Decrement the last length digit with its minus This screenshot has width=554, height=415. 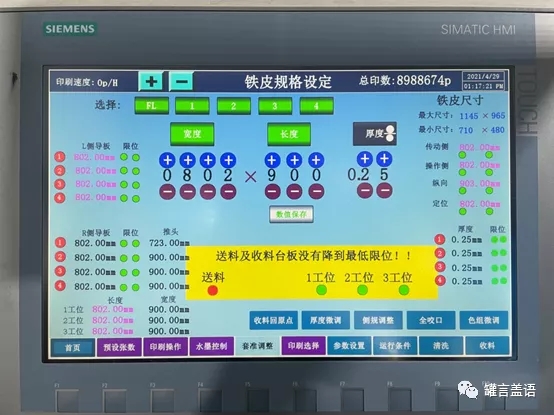(x=316, y=191)
